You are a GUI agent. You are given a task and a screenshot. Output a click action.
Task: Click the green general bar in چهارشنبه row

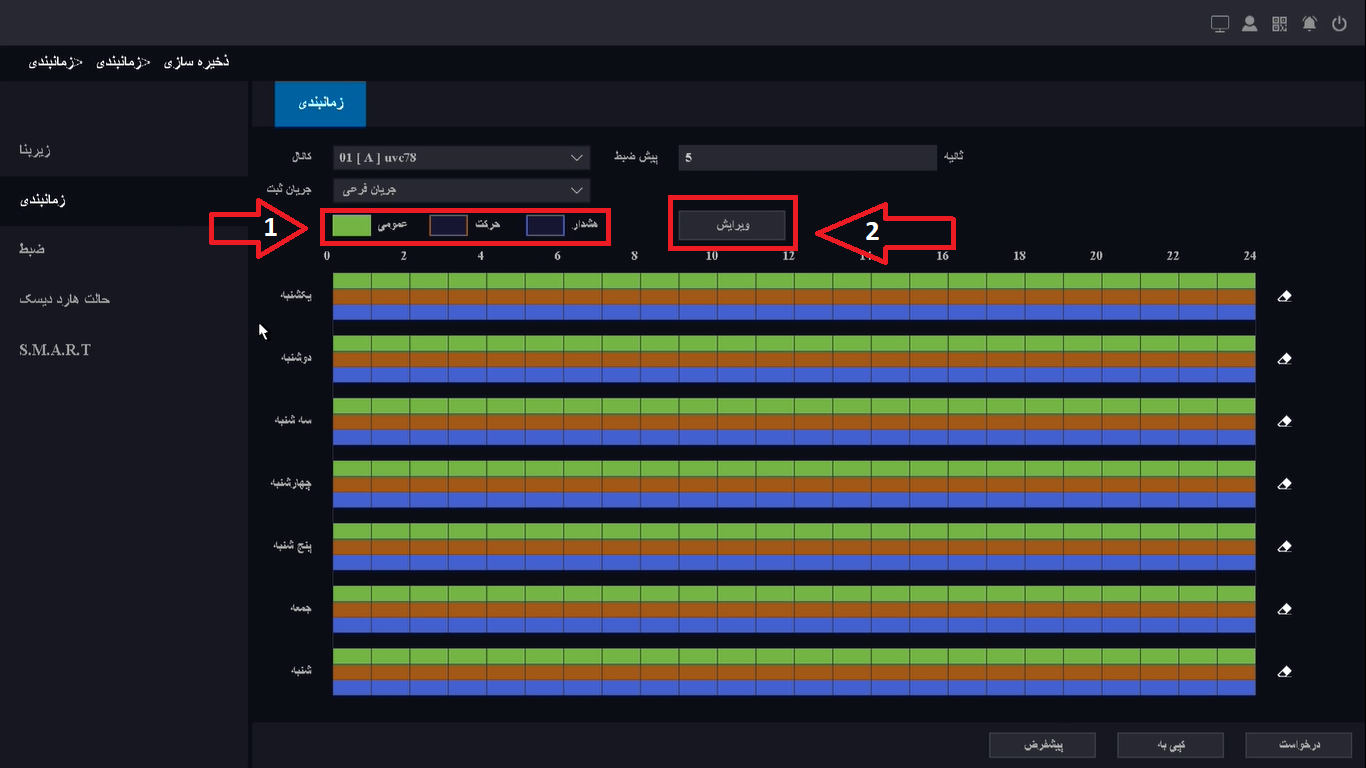coord(794,468)
